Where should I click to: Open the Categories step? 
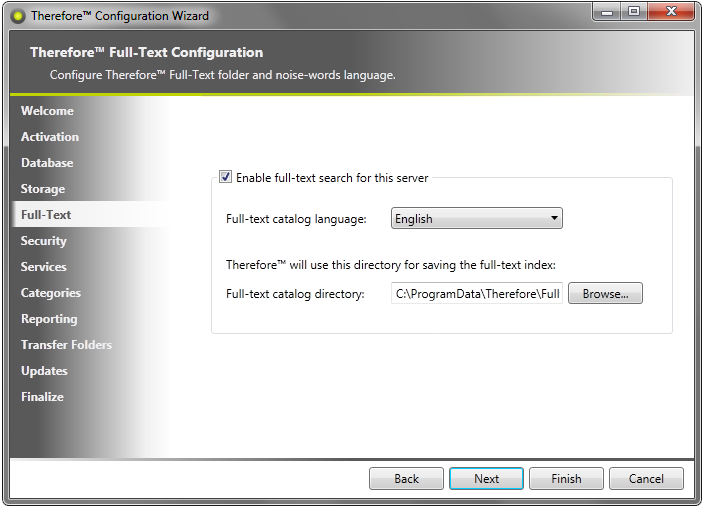click(51, 292)
